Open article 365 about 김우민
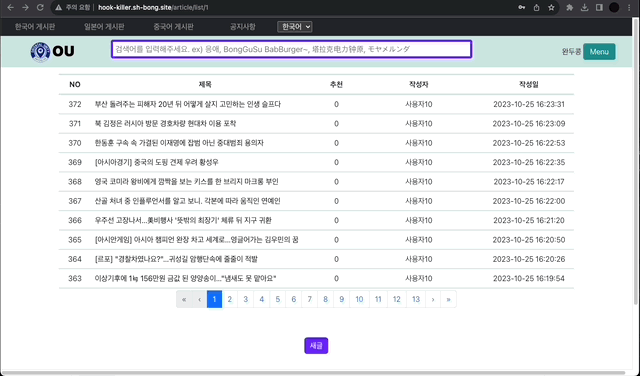640x376 pixels. pos(196,240)
